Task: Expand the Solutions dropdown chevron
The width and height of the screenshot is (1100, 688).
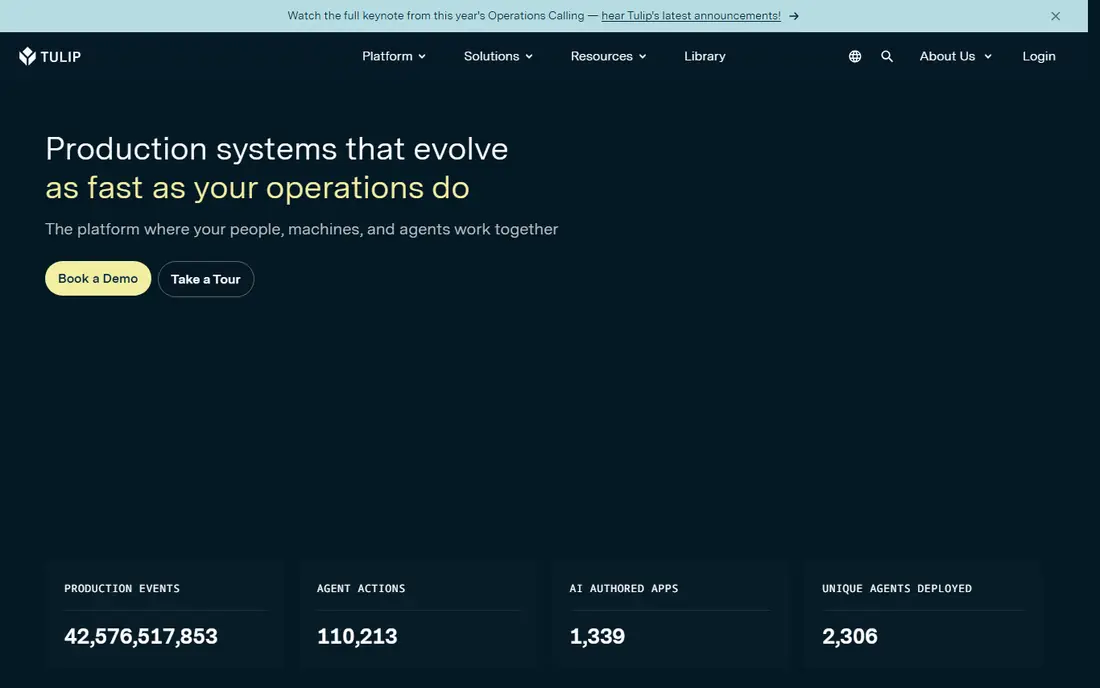Action: [529, 57]
